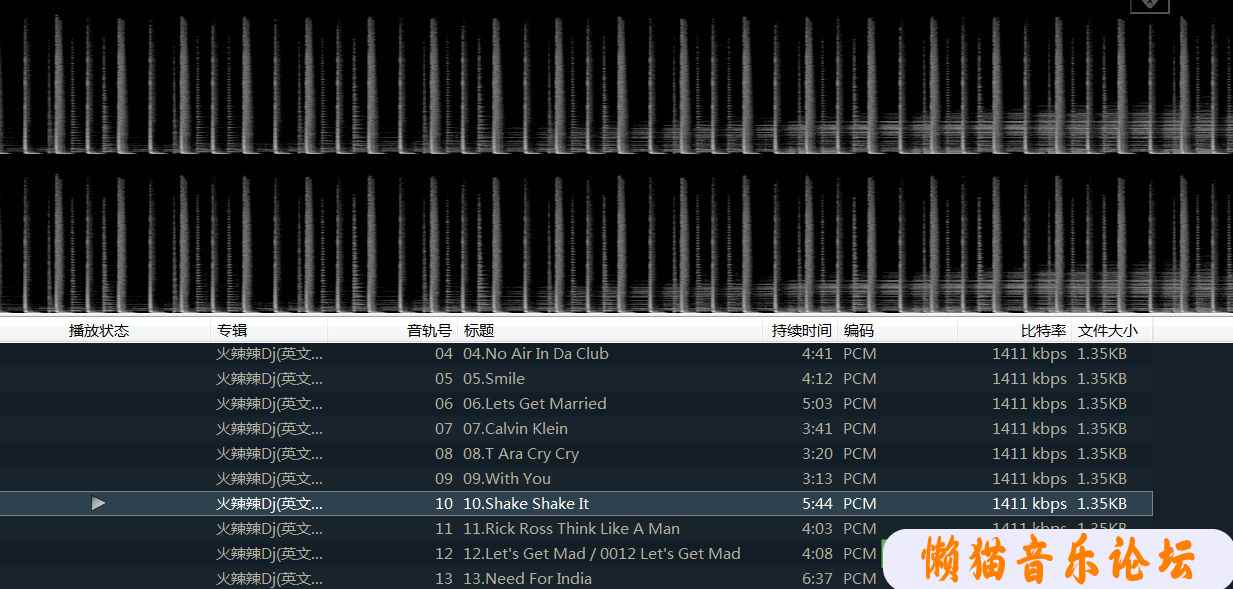Sort by the 比特率 column header
This screenshot has width=1233, height=589.
click(x=1043, y=330)
